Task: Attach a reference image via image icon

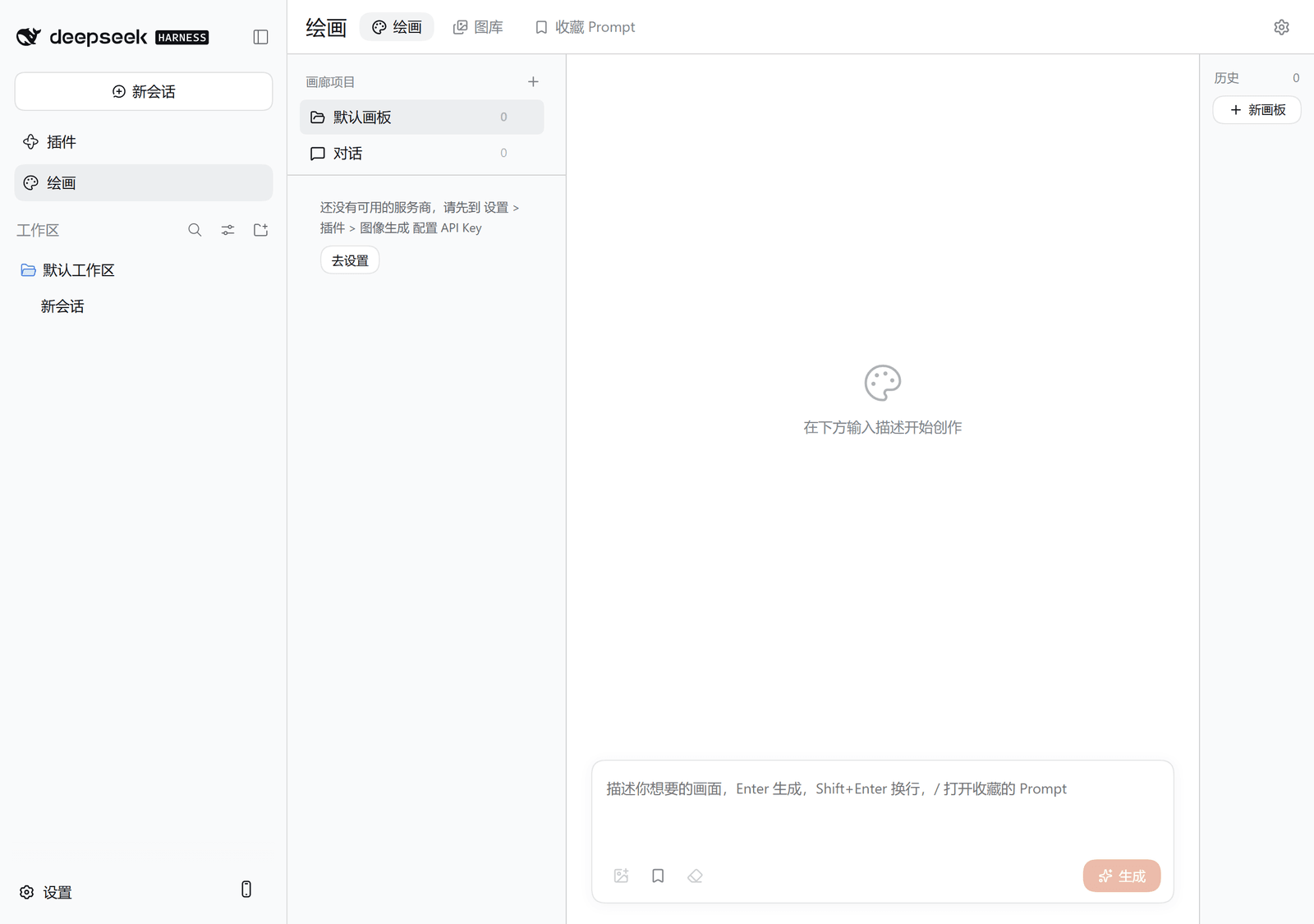Action: click(621, 876)
